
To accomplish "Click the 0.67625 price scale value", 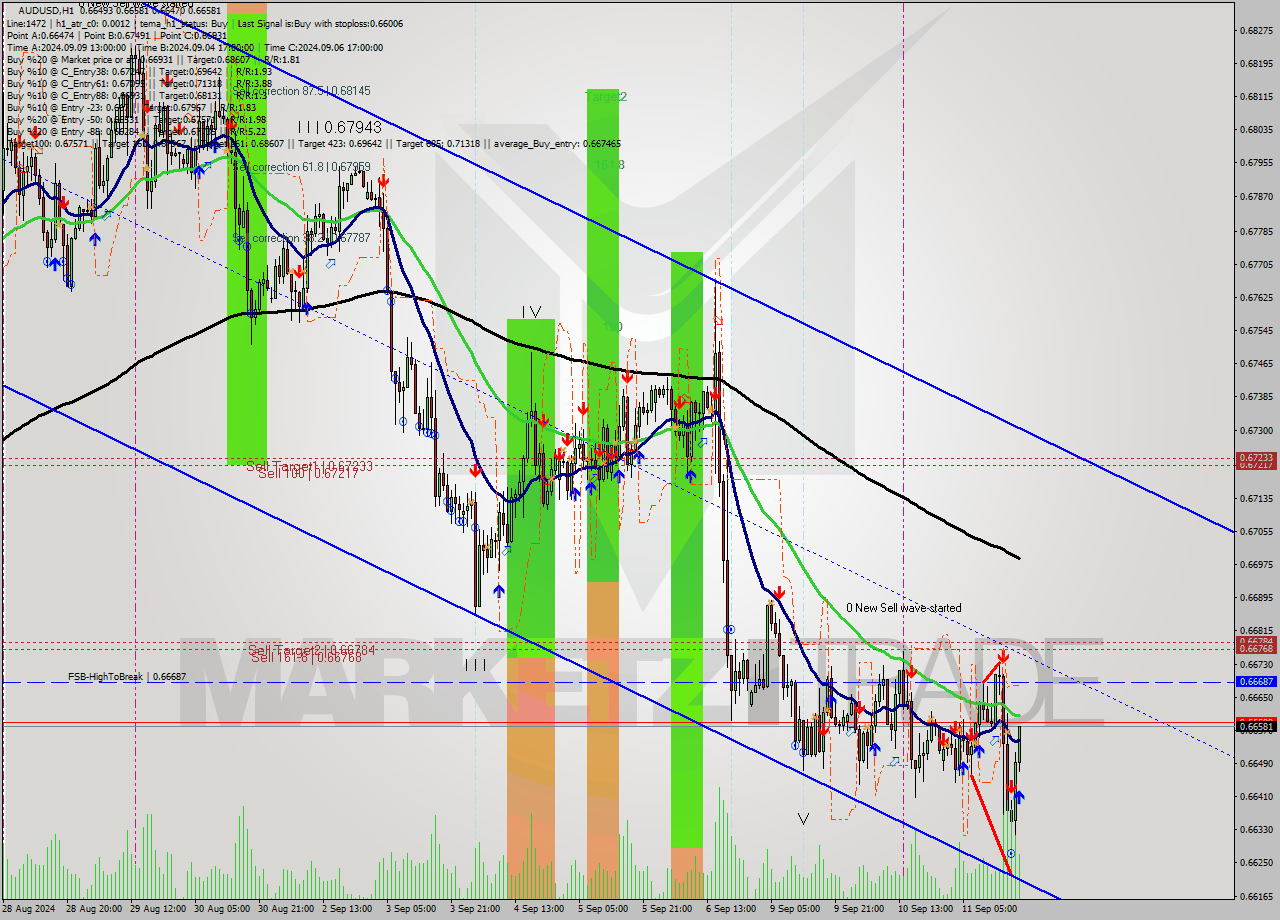I will pos(1256,297).
